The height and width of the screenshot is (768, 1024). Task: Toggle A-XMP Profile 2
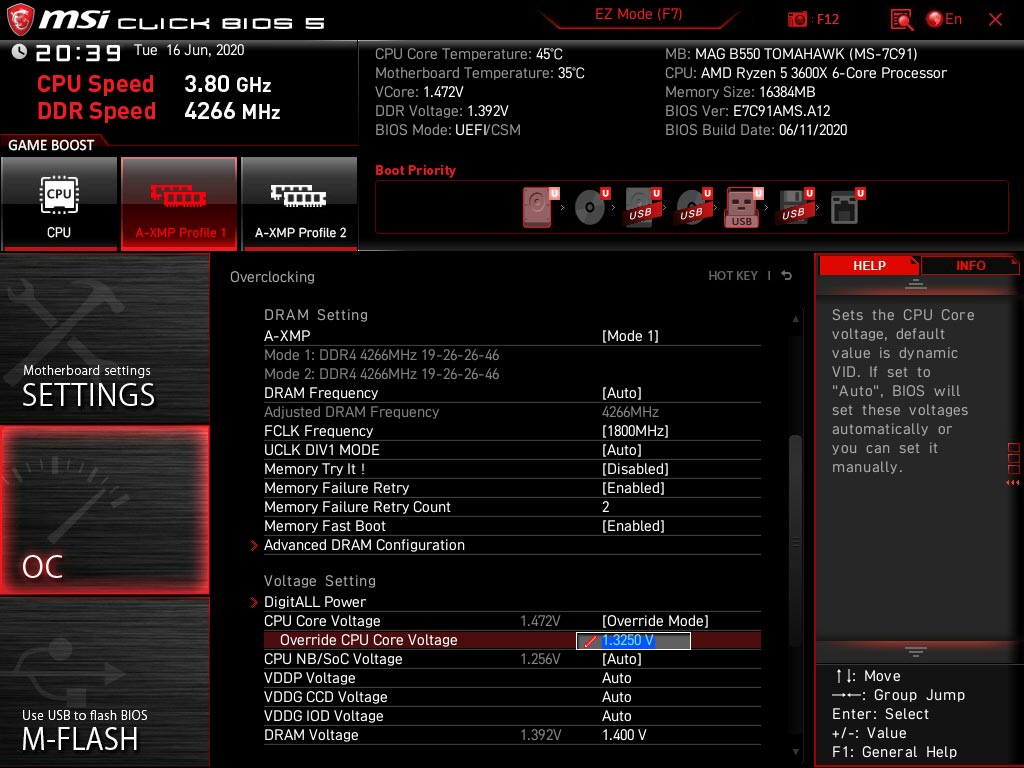click(x=300, y=204)
